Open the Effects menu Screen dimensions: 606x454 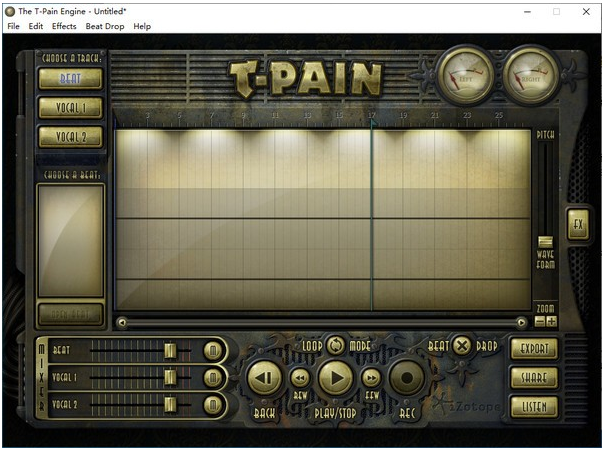pos(64,26)
